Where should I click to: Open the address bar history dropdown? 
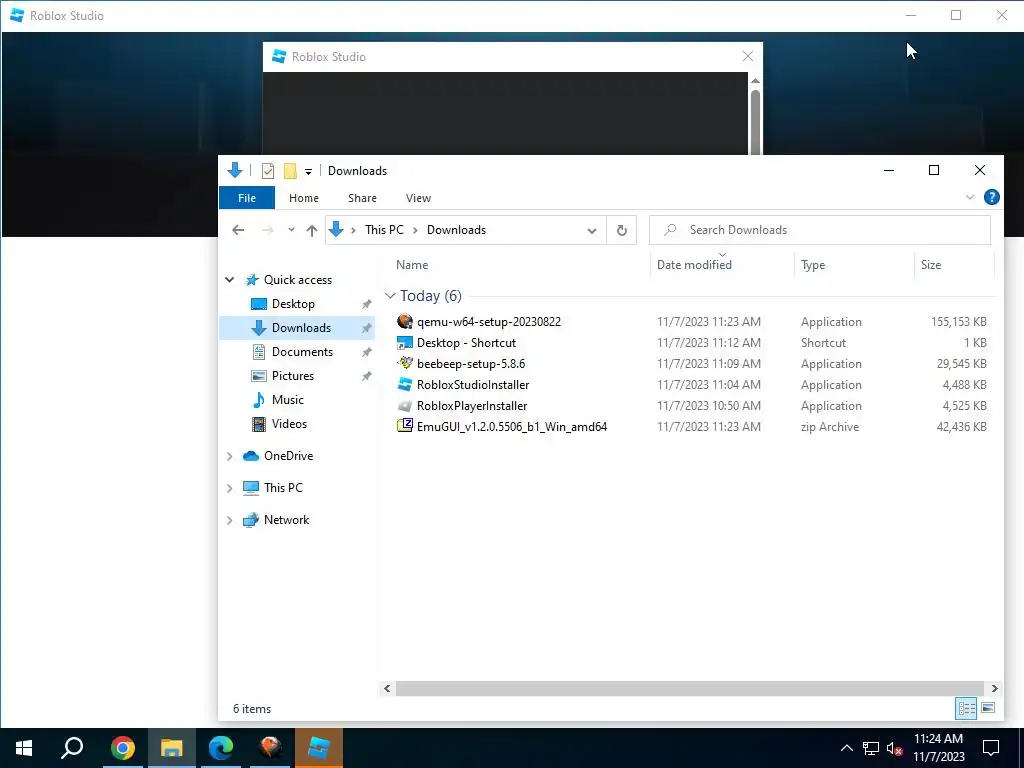coord(592,231)
